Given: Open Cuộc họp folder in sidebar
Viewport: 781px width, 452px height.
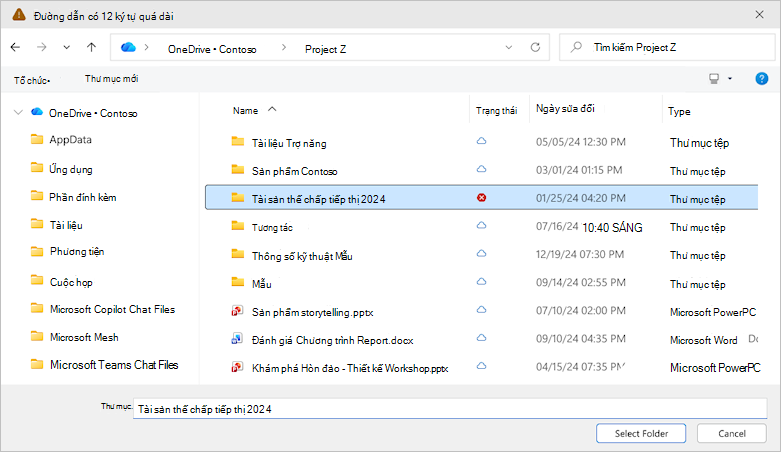Looking at the screenshot, I should click(71, 282).
